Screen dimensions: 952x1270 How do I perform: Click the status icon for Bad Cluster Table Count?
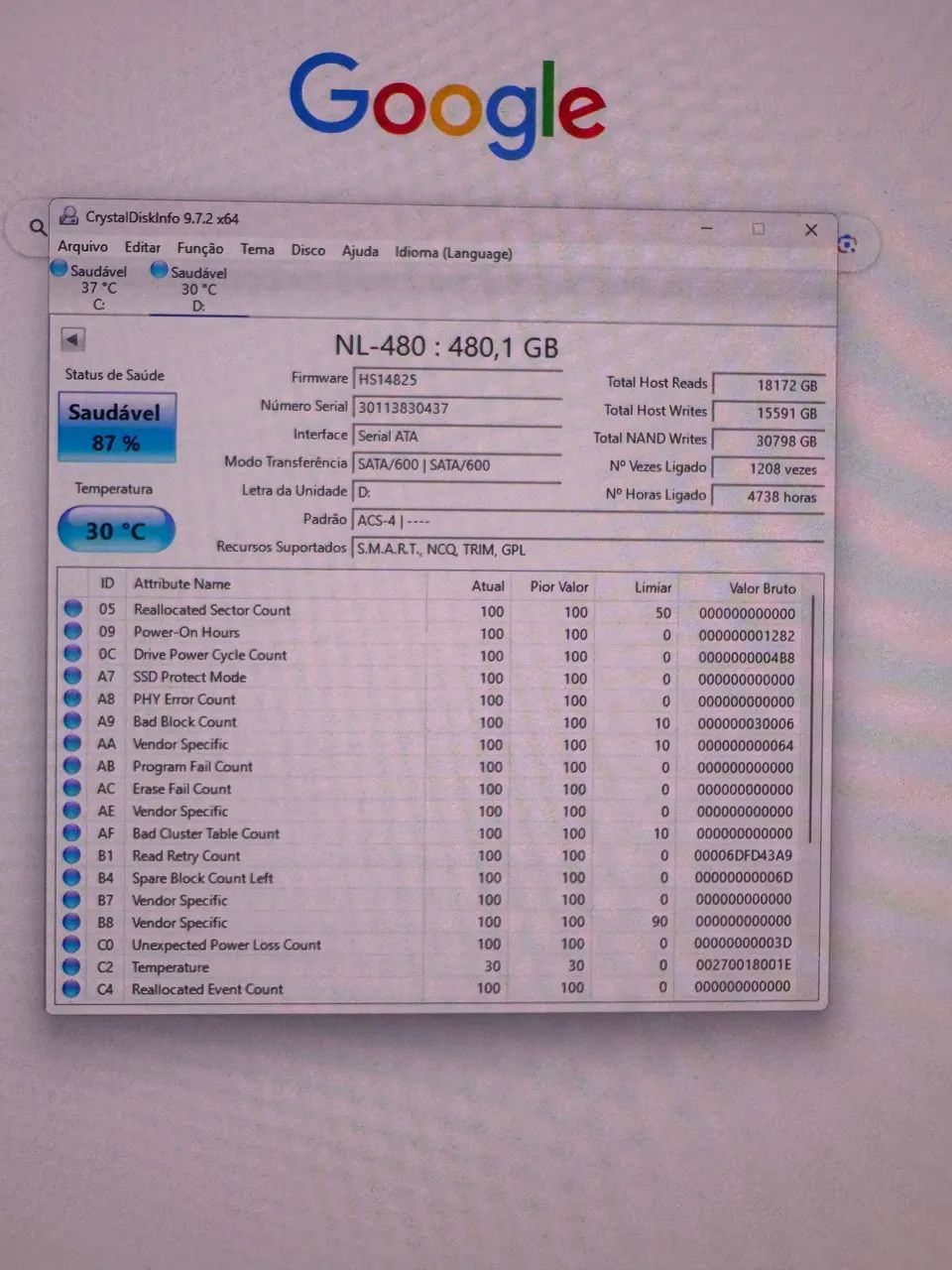[x=71, y=832]
